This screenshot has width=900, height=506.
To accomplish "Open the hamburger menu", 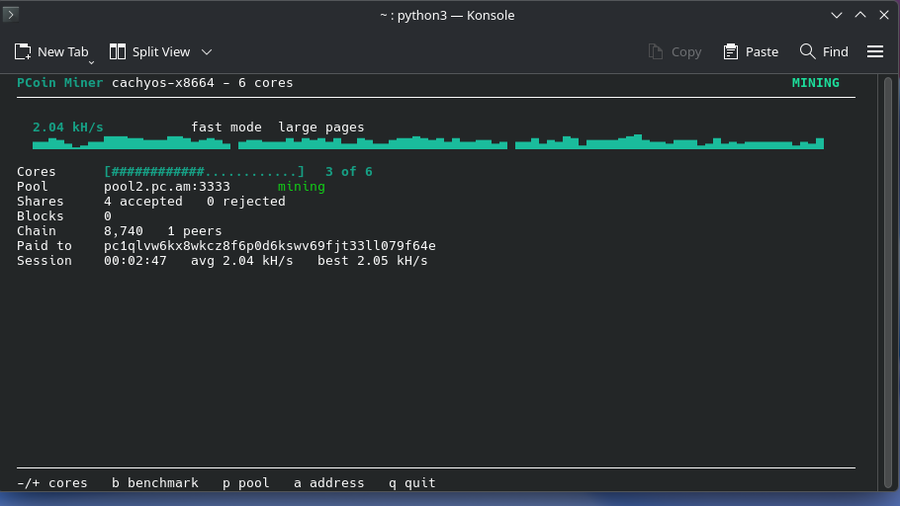I will [x=875, y=52].
